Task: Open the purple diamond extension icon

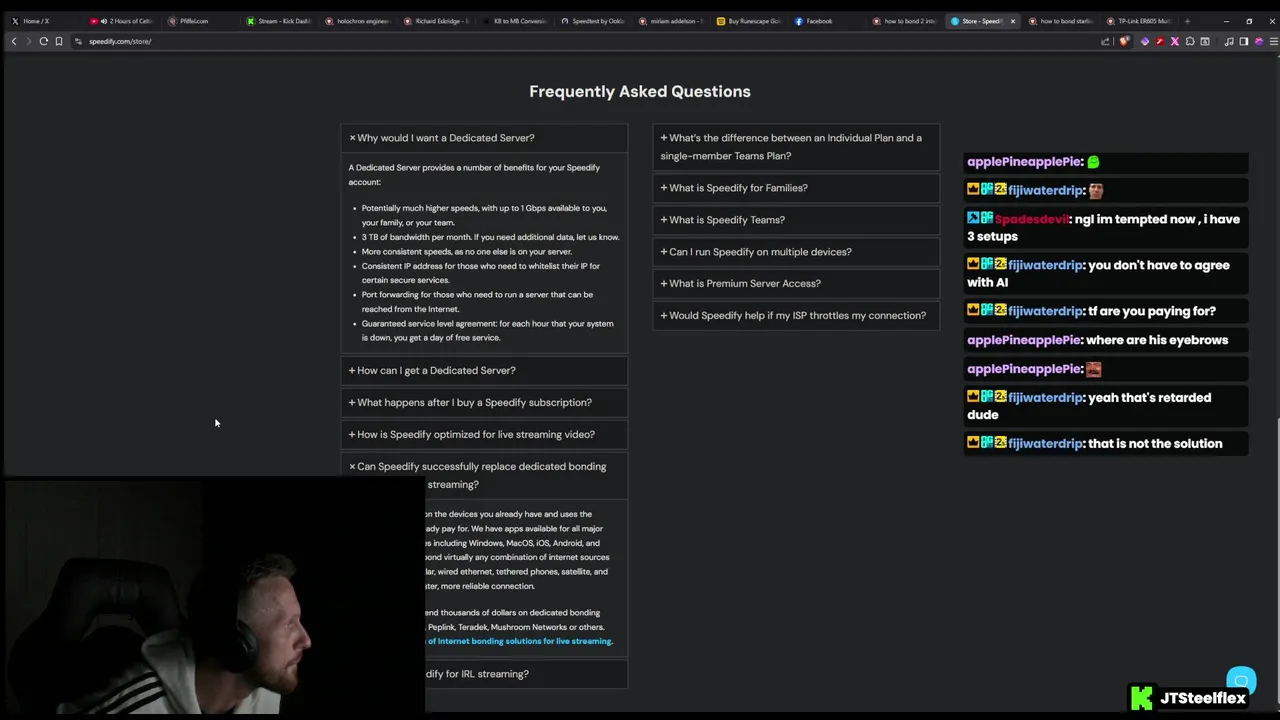Action: [1145, 41]
